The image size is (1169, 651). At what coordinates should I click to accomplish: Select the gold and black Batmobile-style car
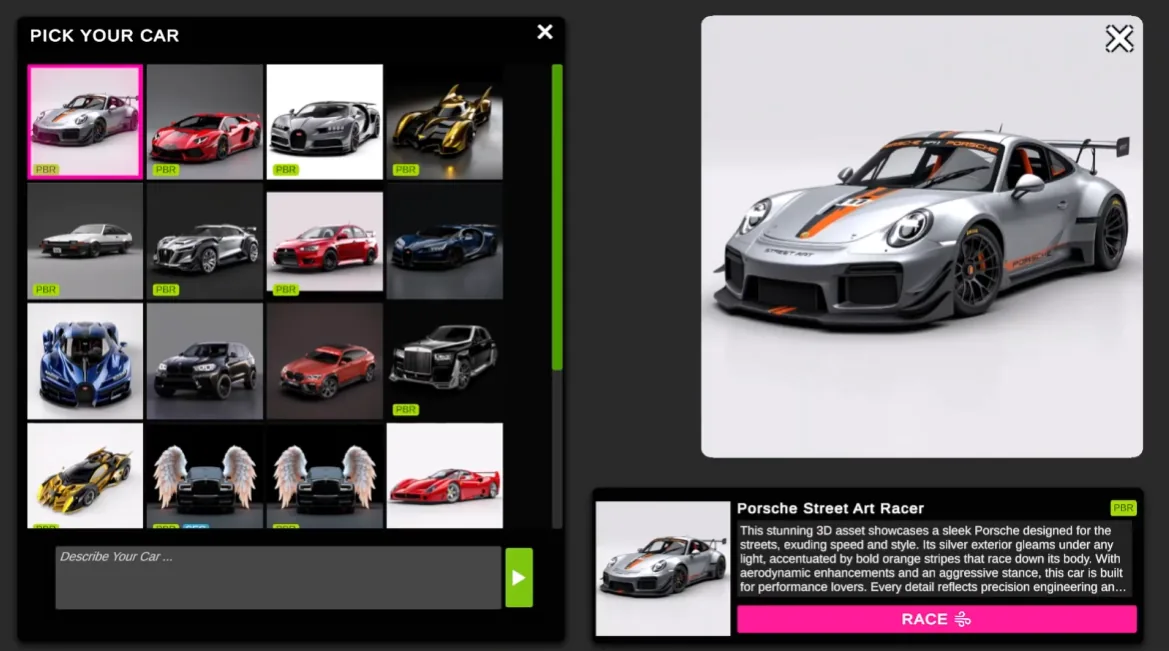[x=444, y=122]
